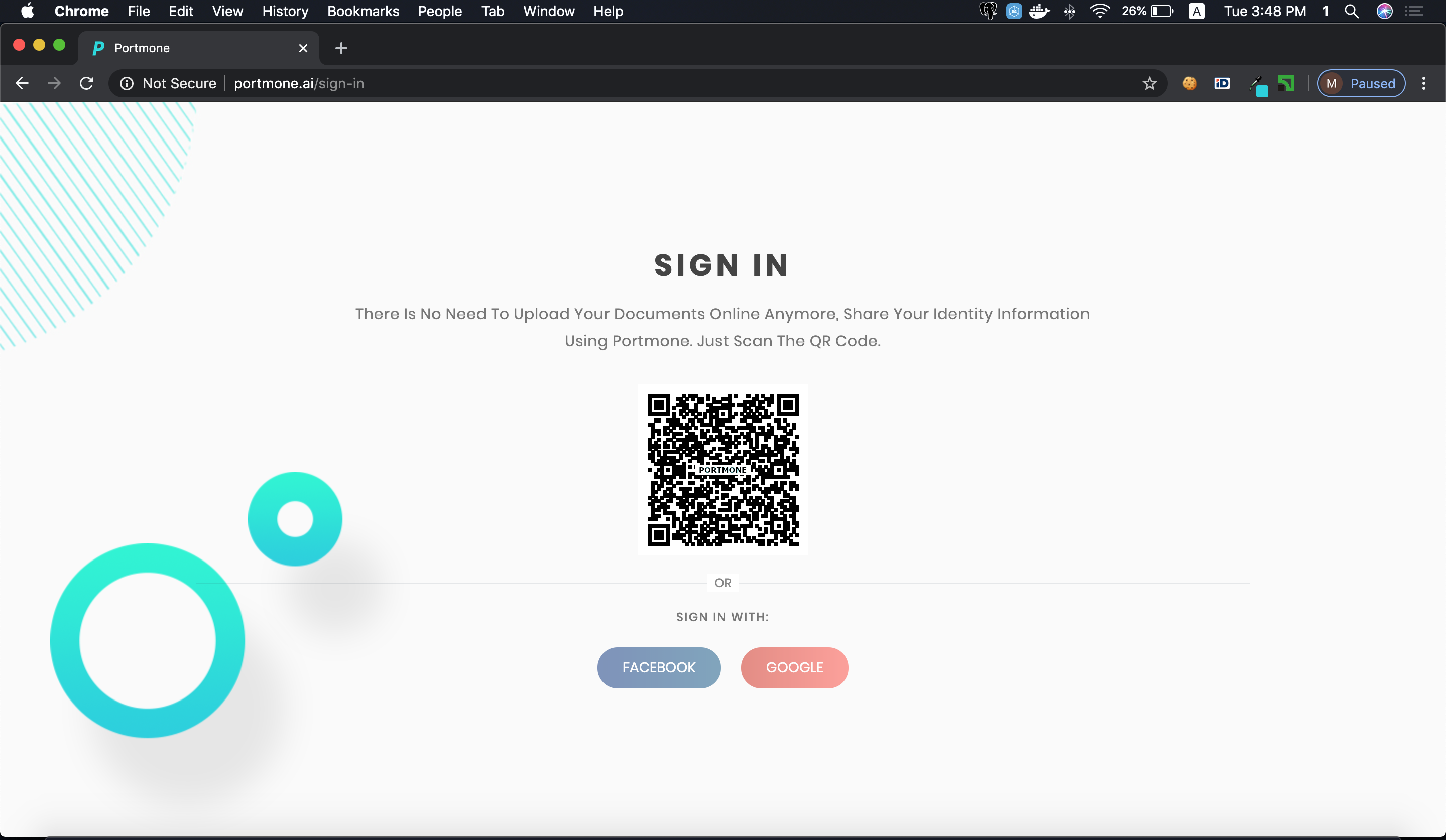
Task: Sign in with the Facebook button
Action: click(x=659, y=667)
